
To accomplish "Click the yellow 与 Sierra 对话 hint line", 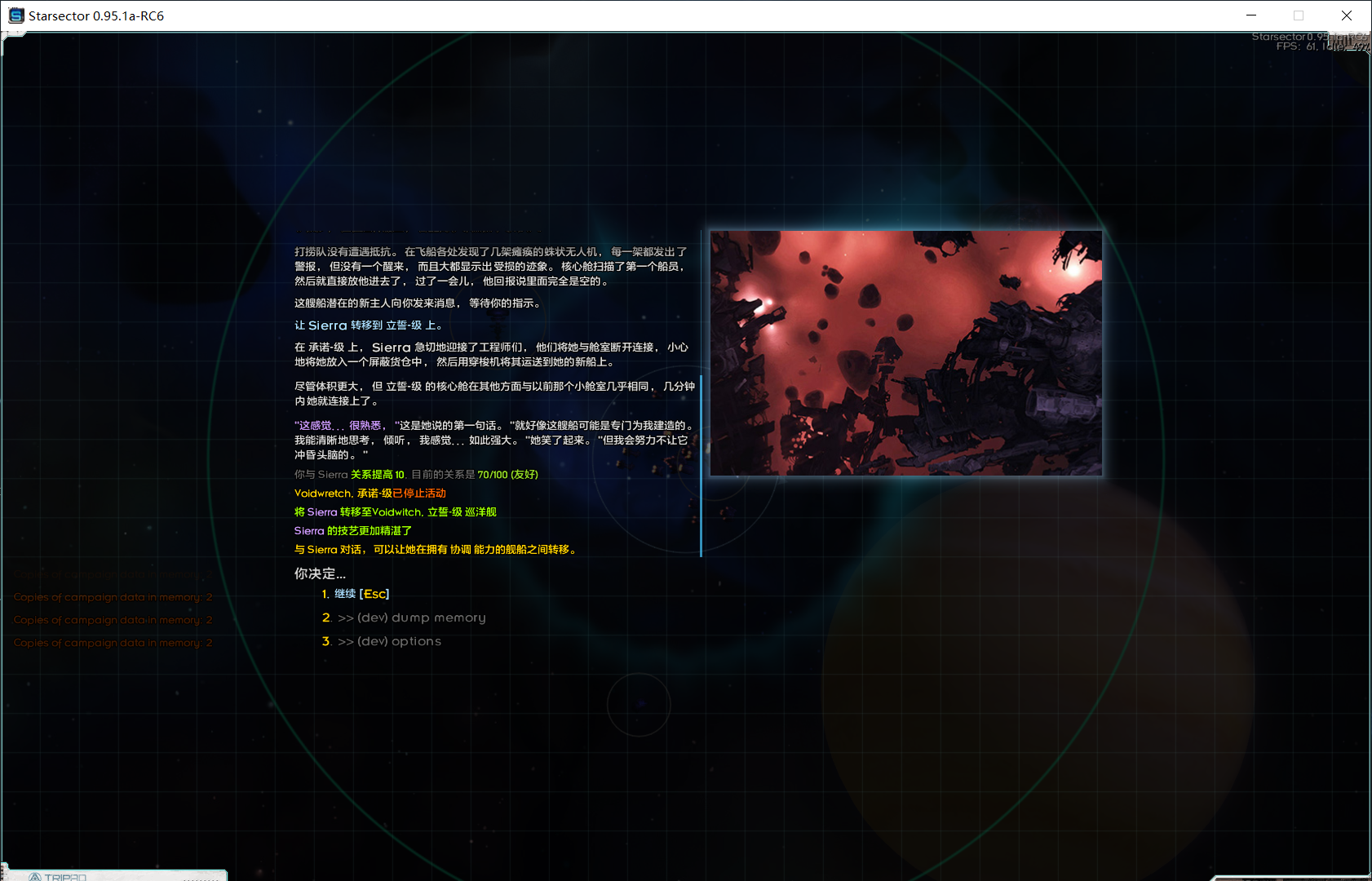I will pos(436,550).
